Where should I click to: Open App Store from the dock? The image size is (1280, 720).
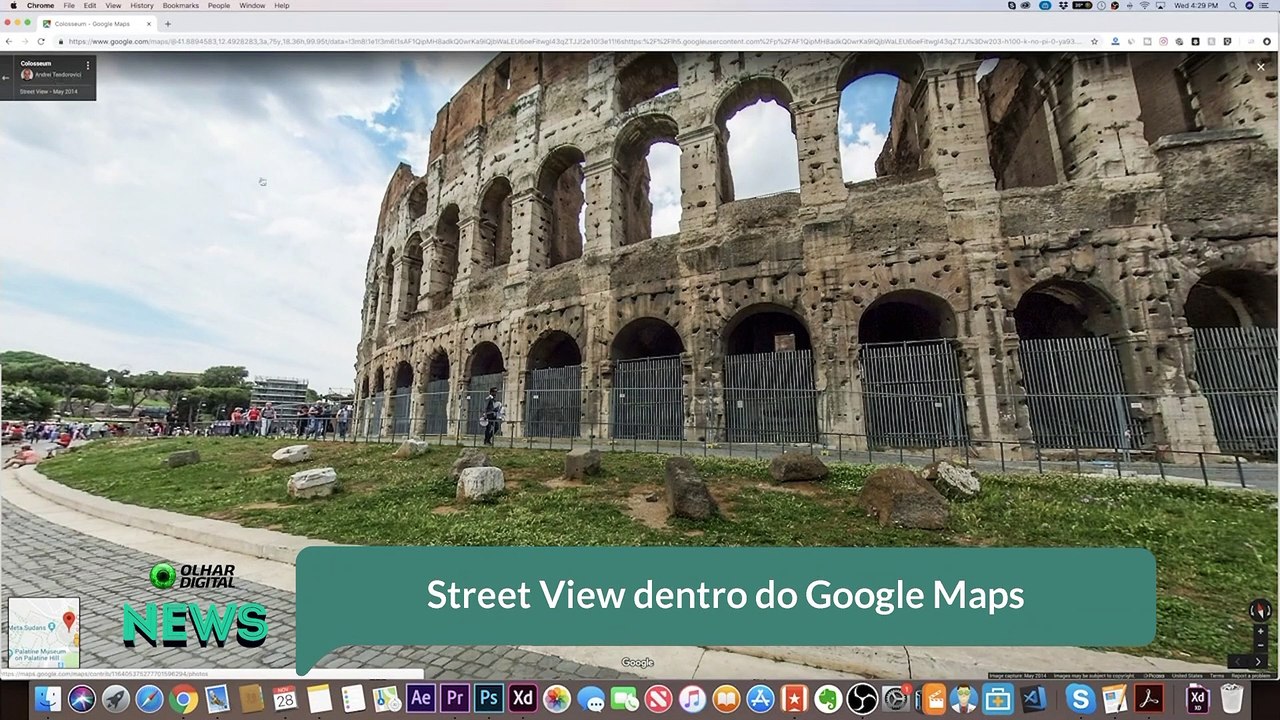[x=760, y=699]
